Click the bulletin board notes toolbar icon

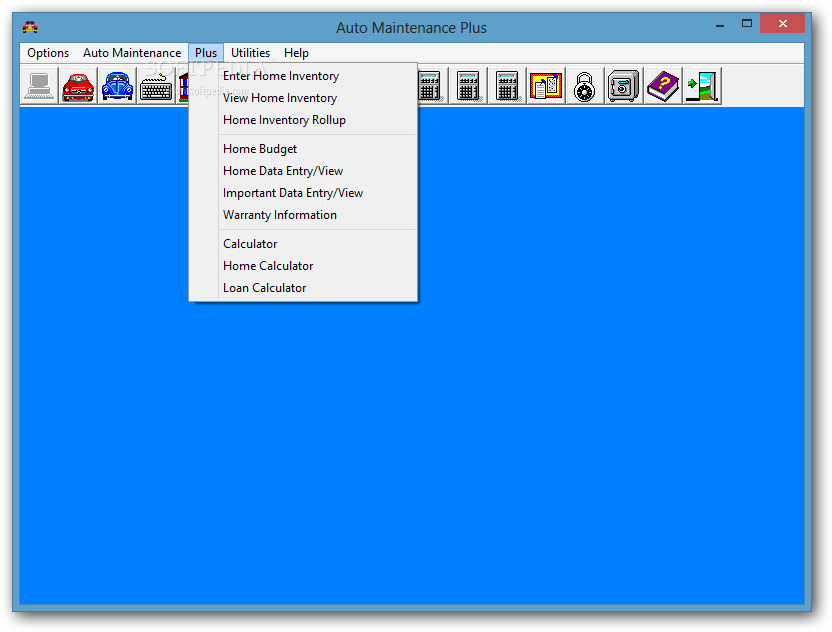(545, 85)
